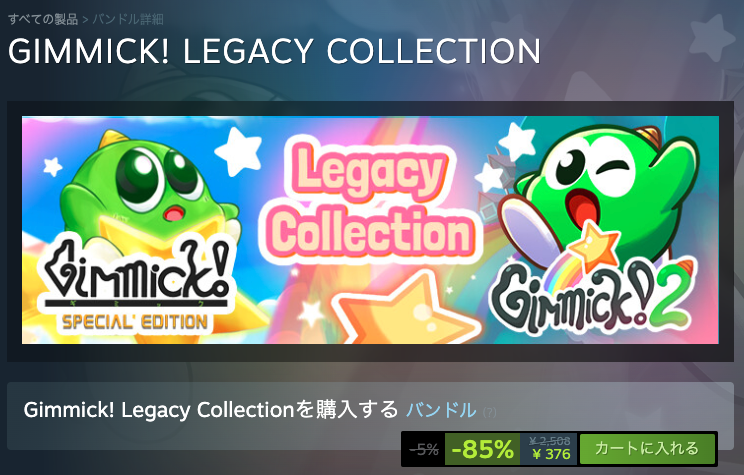Open the blue バンドル link

point(441,410)
